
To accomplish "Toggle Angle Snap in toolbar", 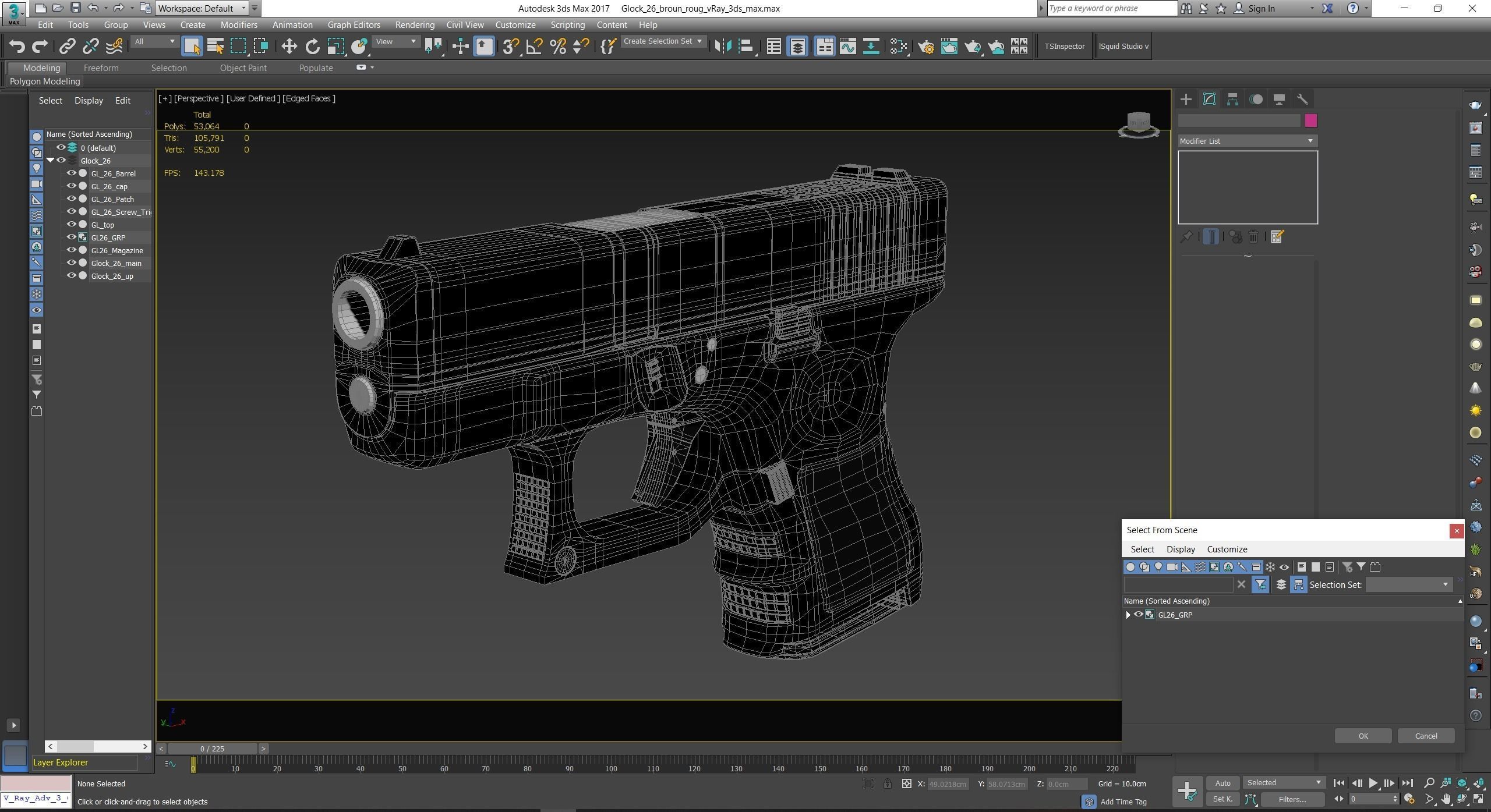I will pyautogui.click(x=534, y=46).
